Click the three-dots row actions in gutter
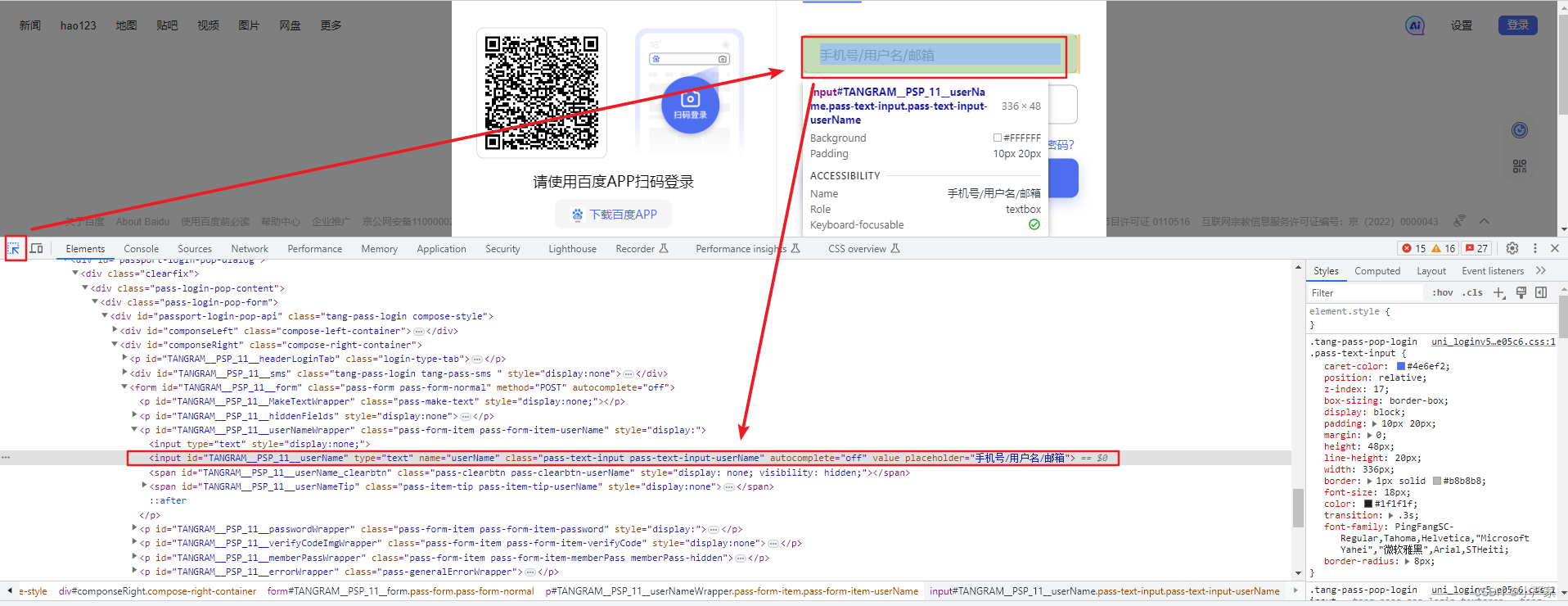This screenshot has width=1568, height=606. [6, 458]
